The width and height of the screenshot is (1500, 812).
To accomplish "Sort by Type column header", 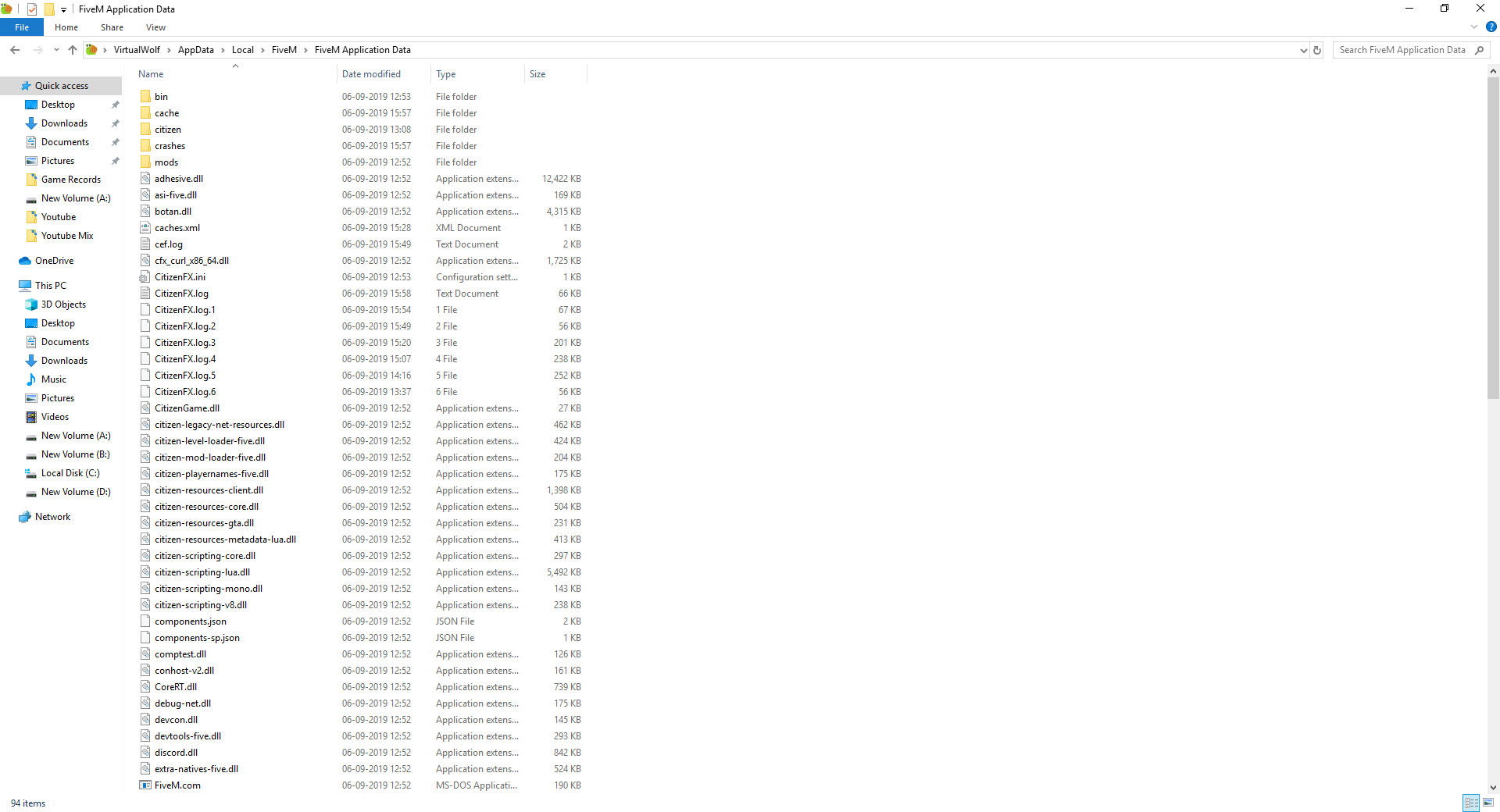I will [x=477, y=74].
